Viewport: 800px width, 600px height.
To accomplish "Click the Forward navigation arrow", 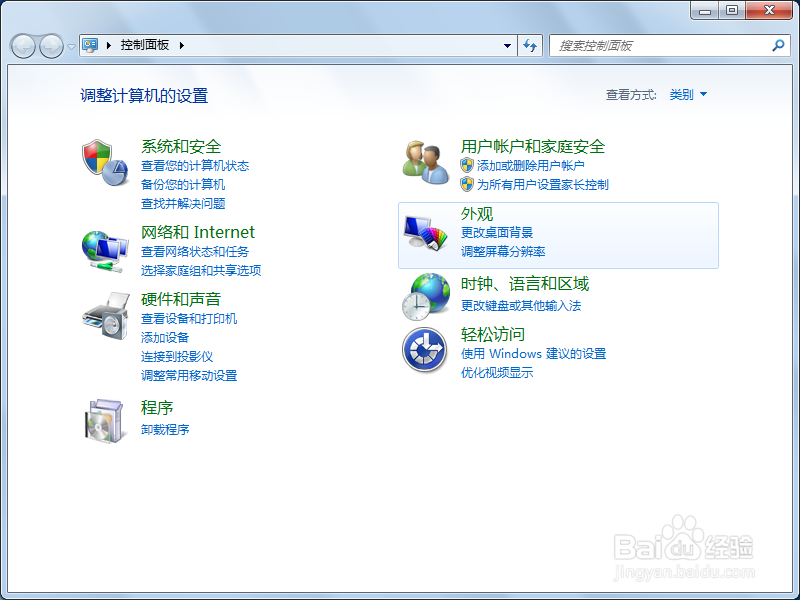I will coord(52,46).
